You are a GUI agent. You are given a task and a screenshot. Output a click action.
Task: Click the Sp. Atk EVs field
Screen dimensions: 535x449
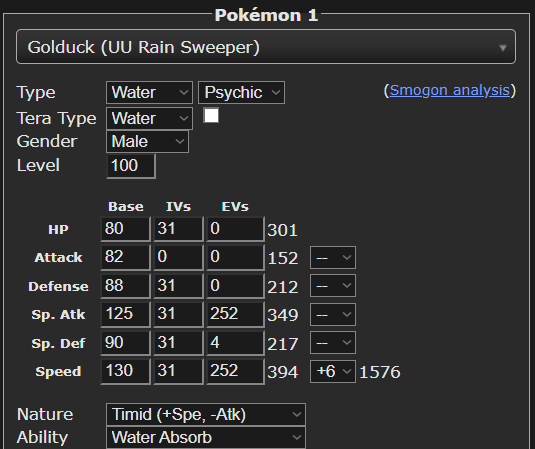tap(235, 314)
